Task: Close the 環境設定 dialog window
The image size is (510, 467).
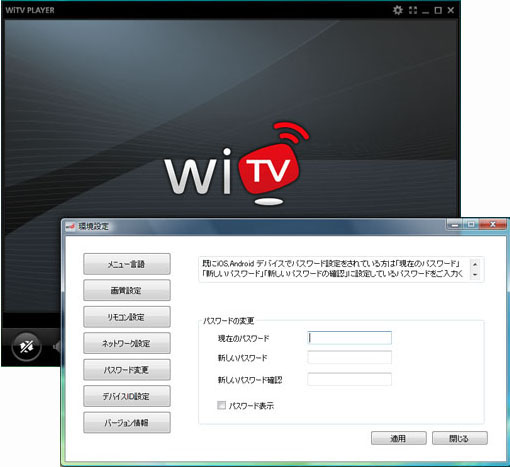Action: pyautogui.click(x=493, y=224)
